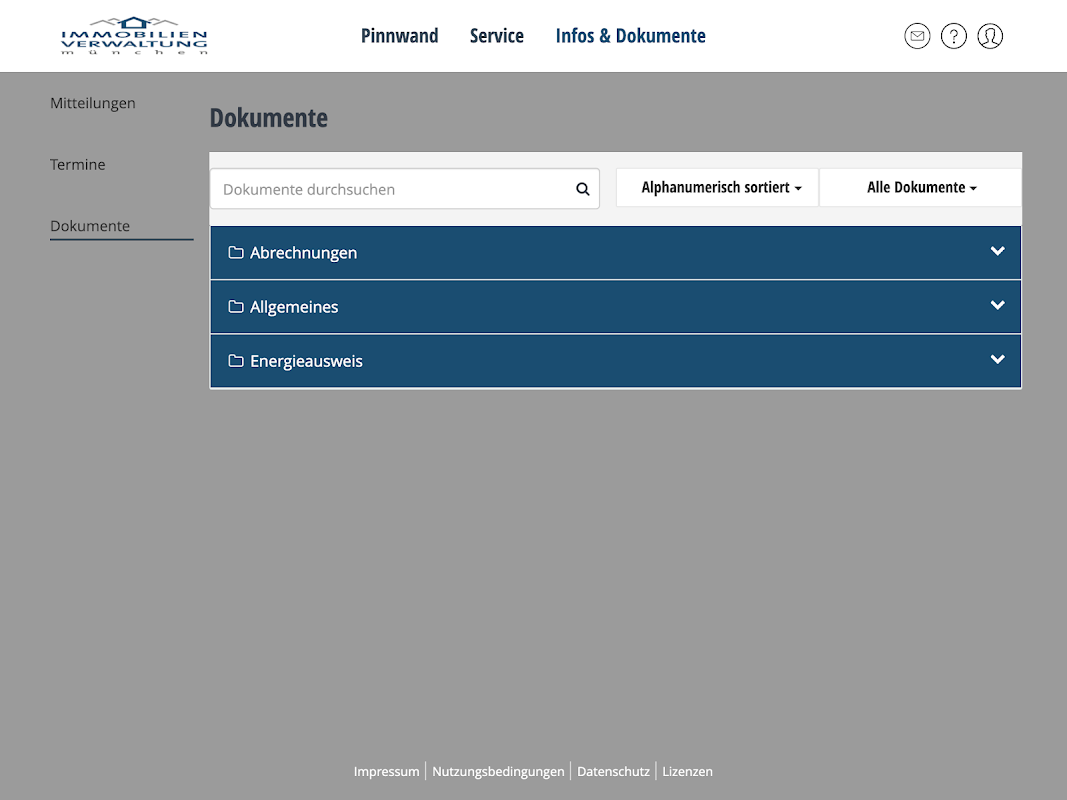Viewport: 1067px width, 800px height.
Task: Open Mitteilungen in the sidebar
Action: [93, 103]
